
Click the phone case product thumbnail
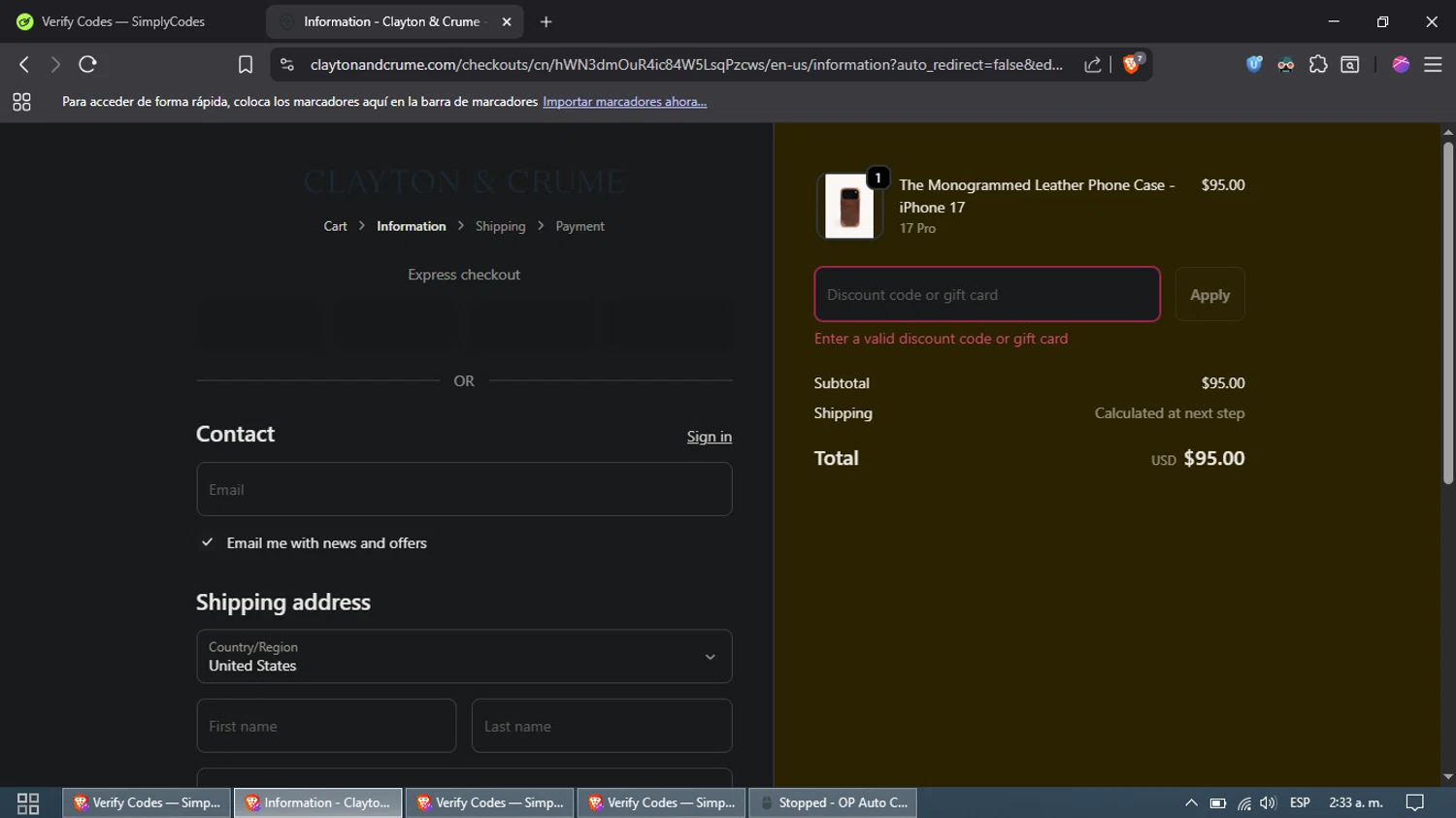pos(849,206)
